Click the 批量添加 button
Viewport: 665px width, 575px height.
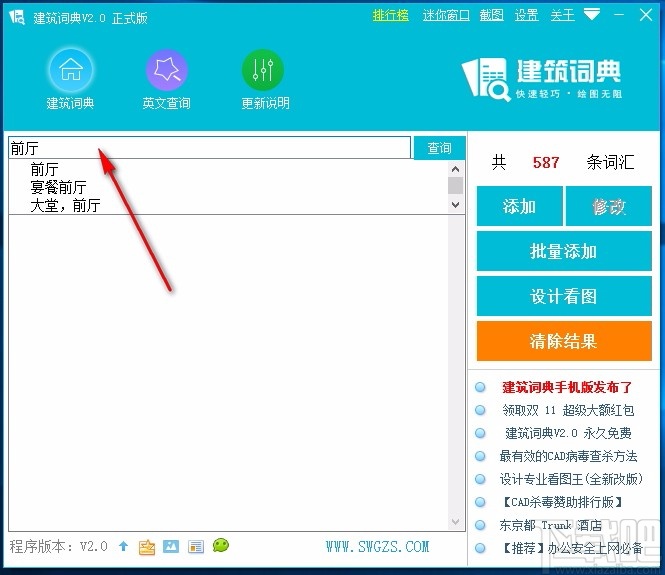[564, 251]
